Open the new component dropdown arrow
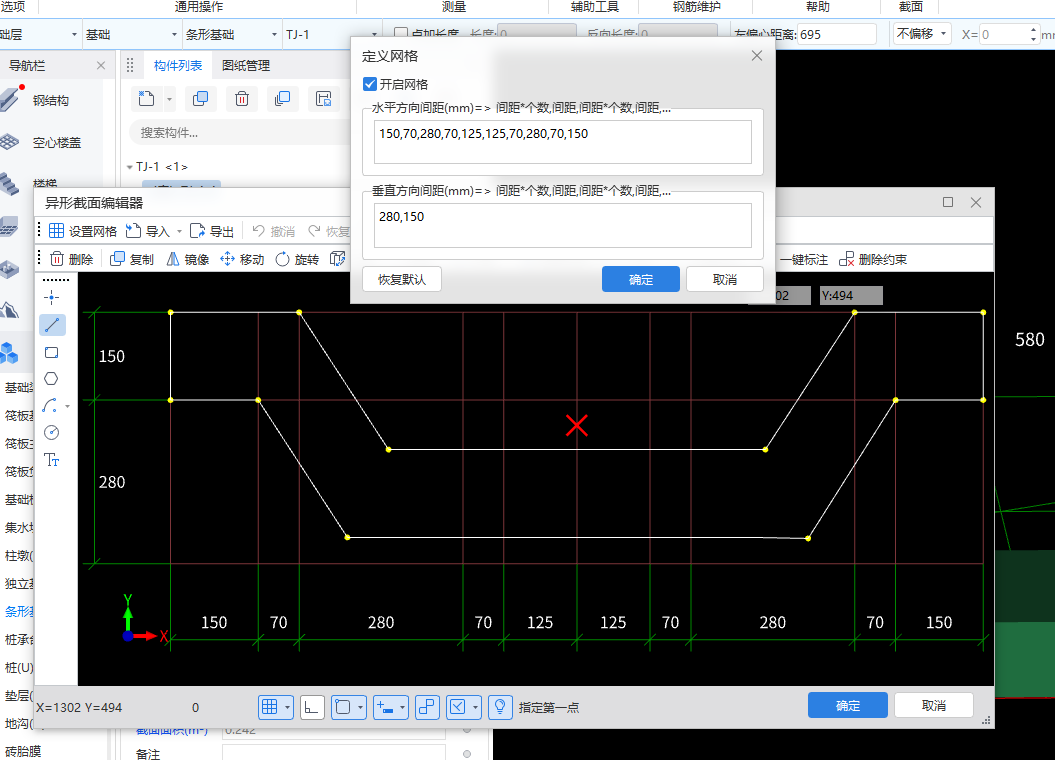This screenshot has width=1055, height=760. 169,100
